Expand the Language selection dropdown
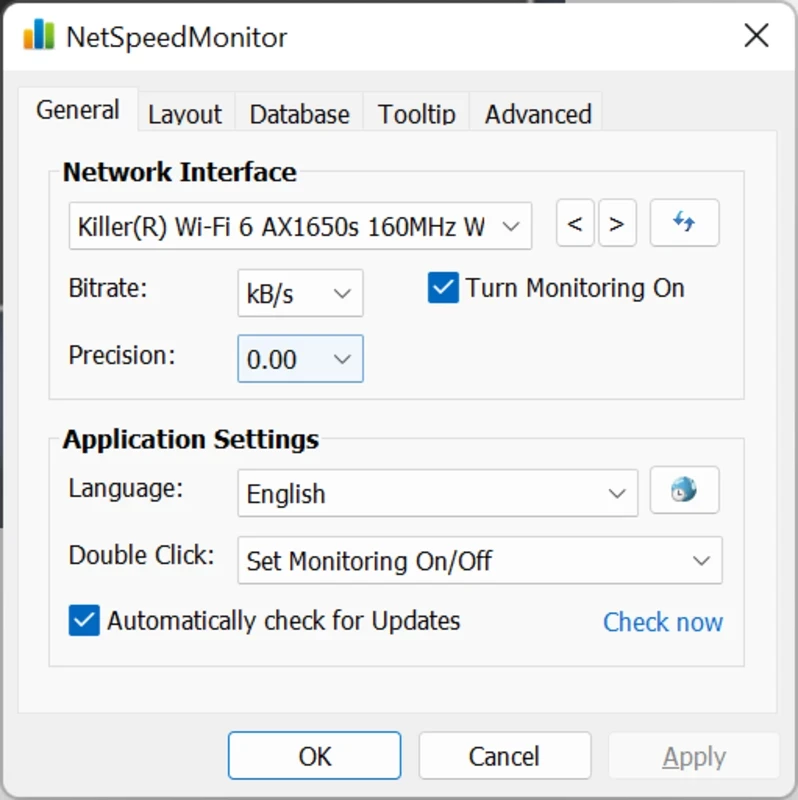Viewport: 798px width, 800px height. pos(437,494)
